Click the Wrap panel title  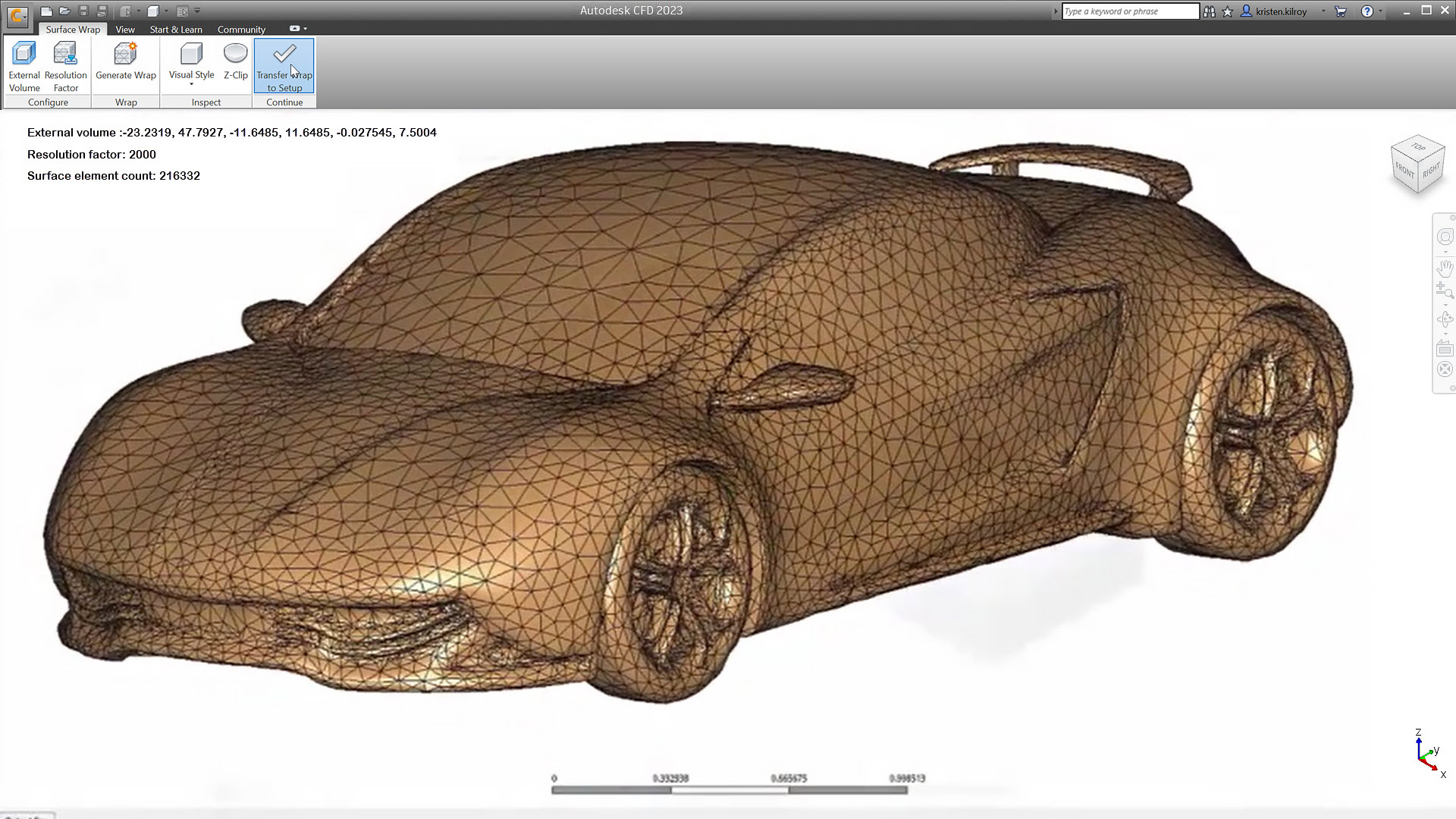126,102
